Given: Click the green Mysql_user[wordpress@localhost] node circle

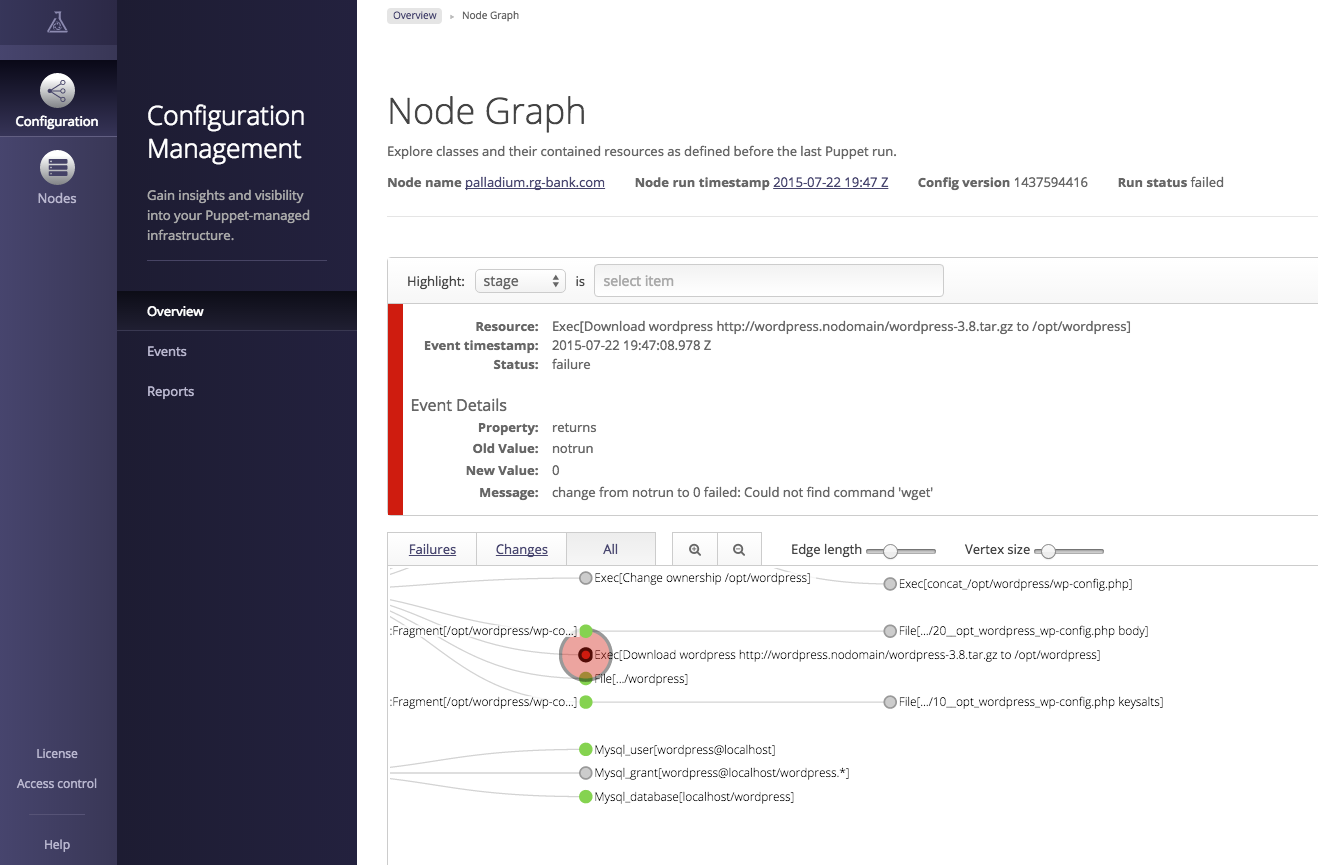Looking at the screenshot, I should click(585, 748).
